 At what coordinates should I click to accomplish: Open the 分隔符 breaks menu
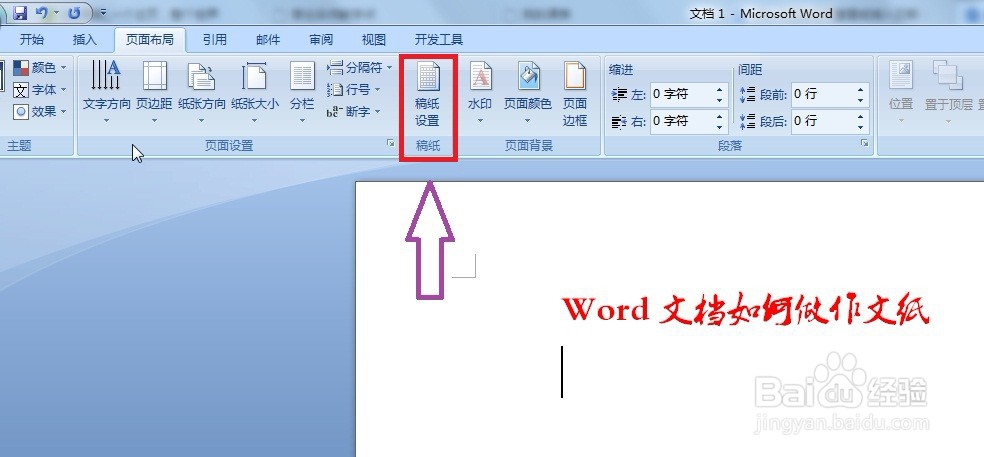360,67
